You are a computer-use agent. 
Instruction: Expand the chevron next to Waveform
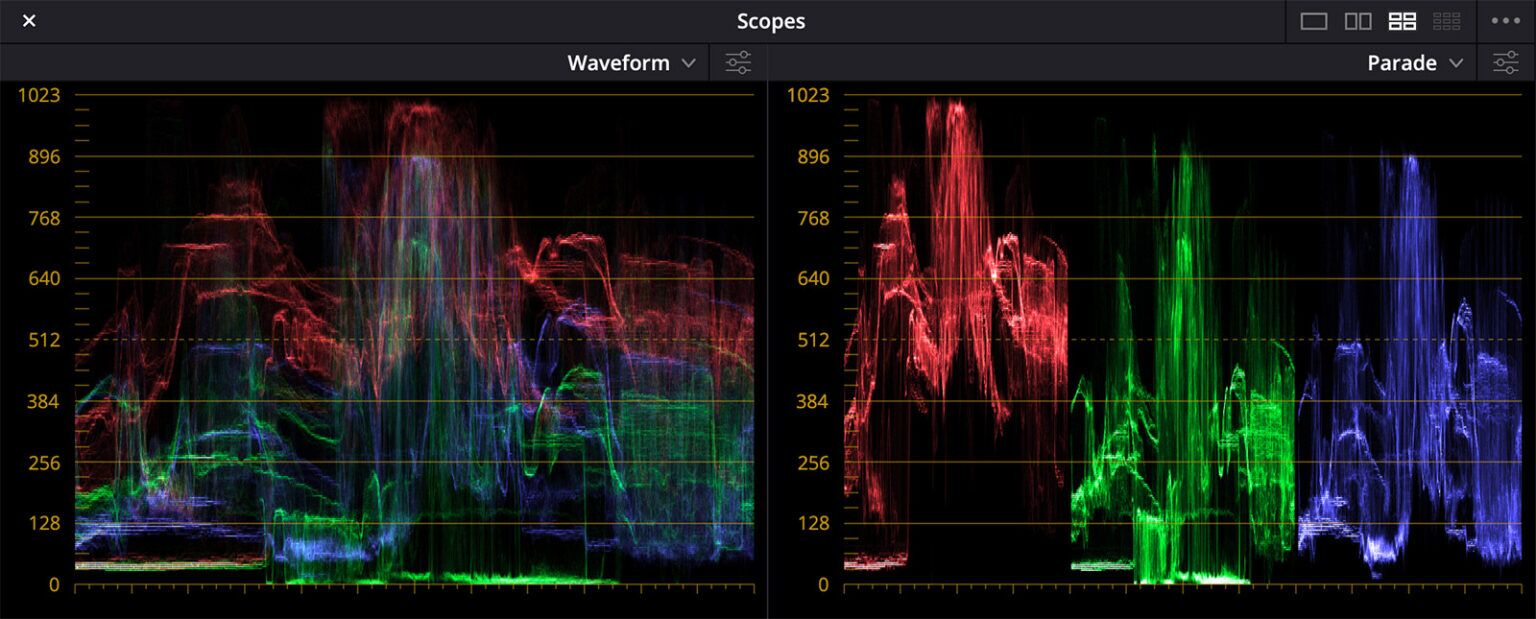pos(687,63)
